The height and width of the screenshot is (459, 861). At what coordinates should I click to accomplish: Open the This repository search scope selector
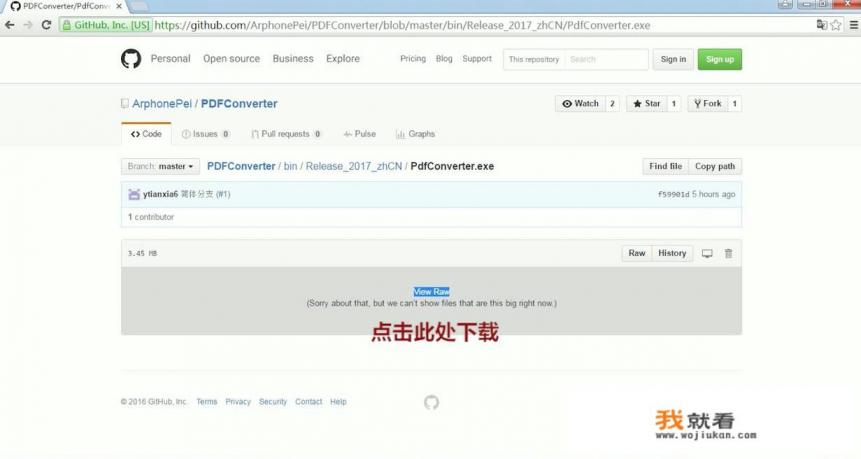coord(533,60)
